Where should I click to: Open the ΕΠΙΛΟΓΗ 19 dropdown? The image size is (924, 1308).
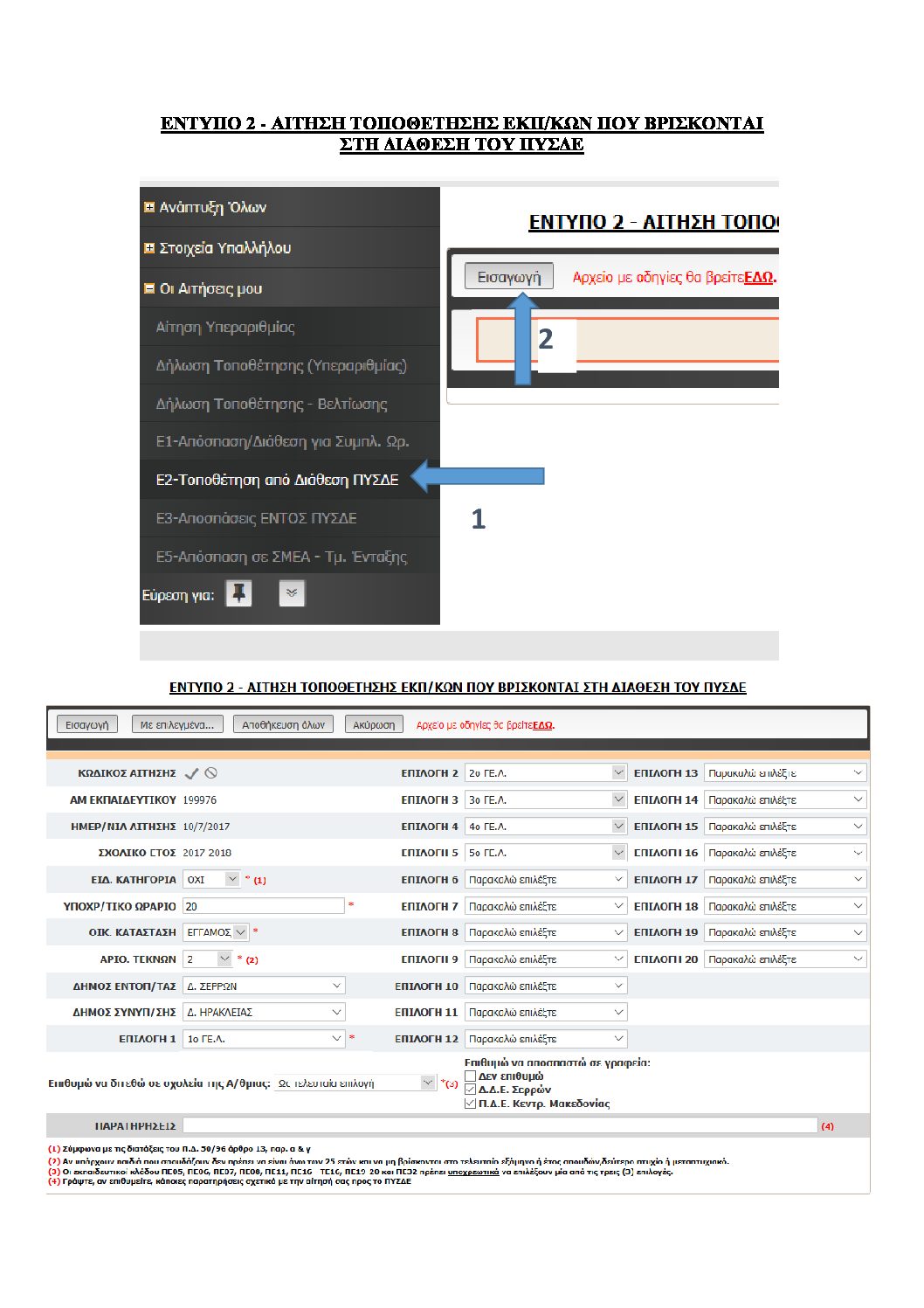click(x=785, y=932)
